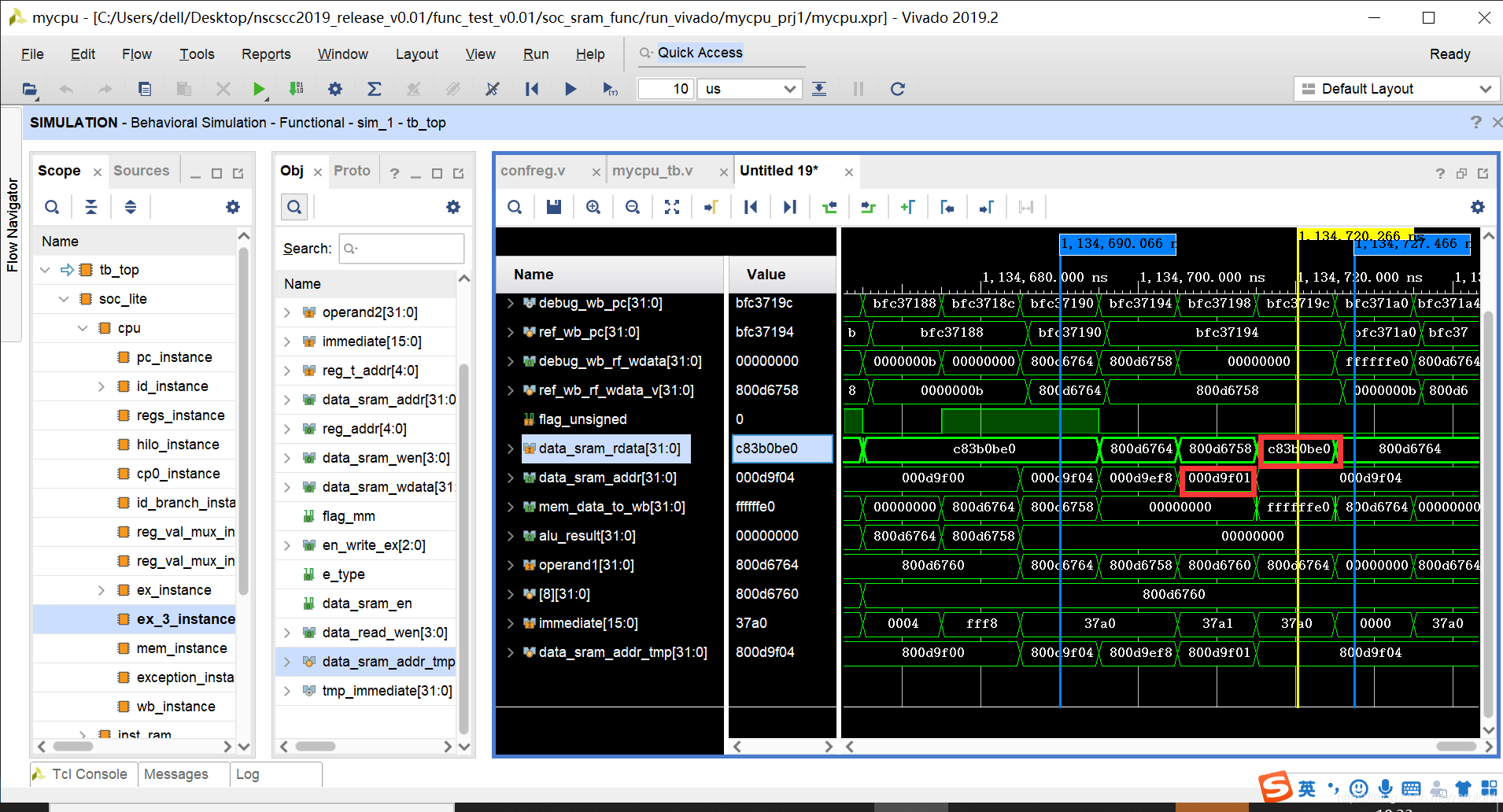
Task: Click the Search icon in Objects panel
Action: [294, 207]
